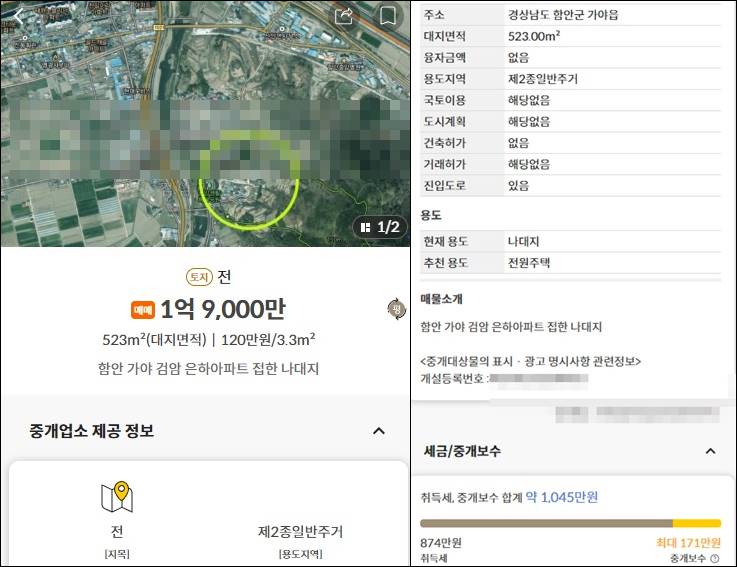This screenshot has width=737, height=567.
Task: Tap the orange 매매 badge
Action: pos(143,310)
